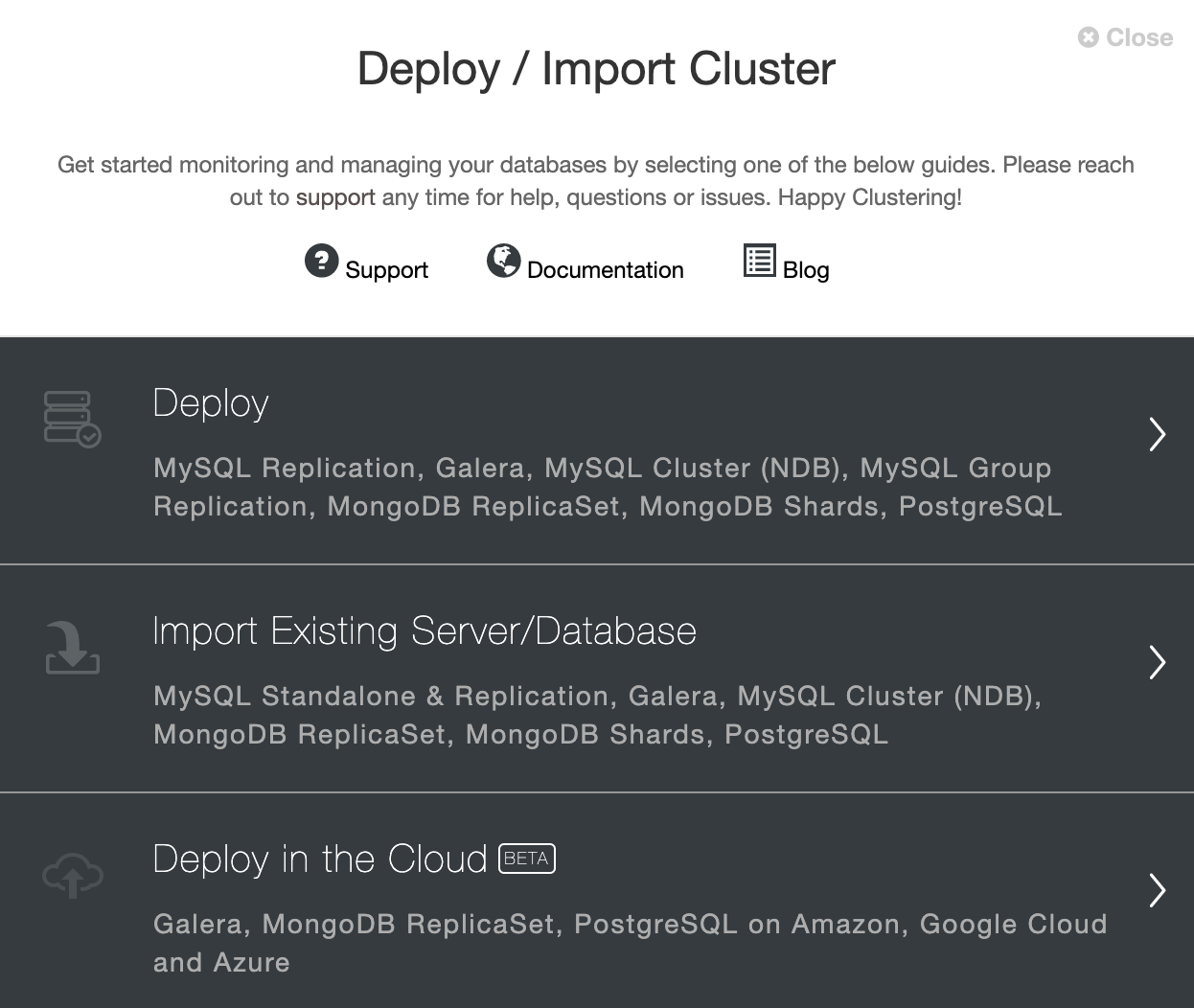This screenshot has height=1008, width=1194.
Task: Expand the Import Existing Server/Database chevron
Action: 1157,662
